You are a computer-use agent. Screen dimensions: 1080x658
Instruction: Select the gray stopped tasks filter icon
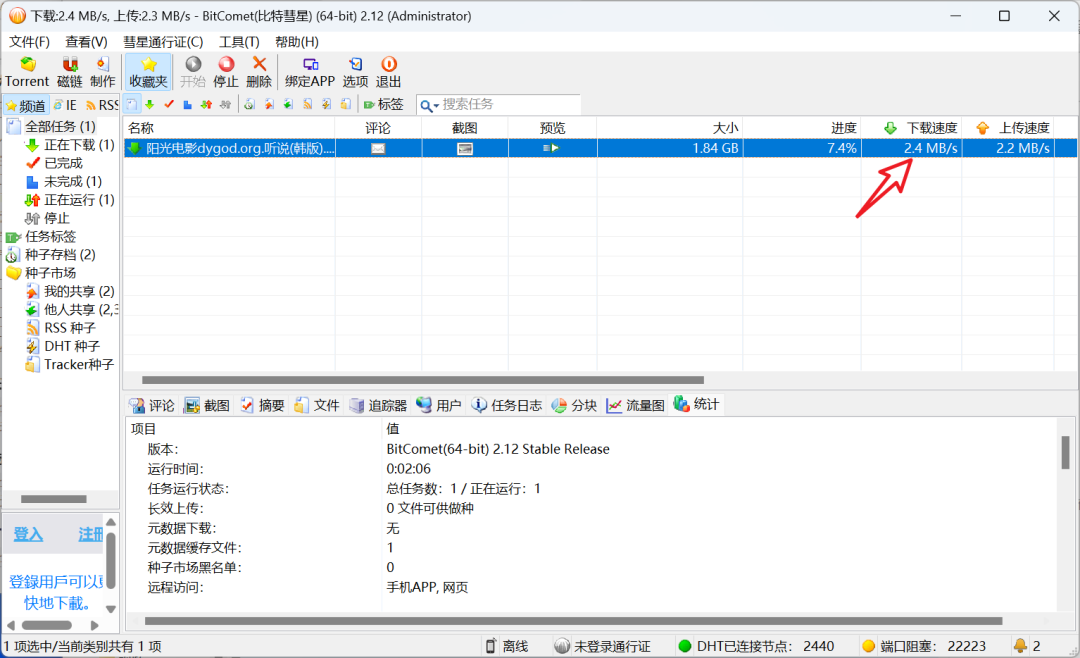225,105
